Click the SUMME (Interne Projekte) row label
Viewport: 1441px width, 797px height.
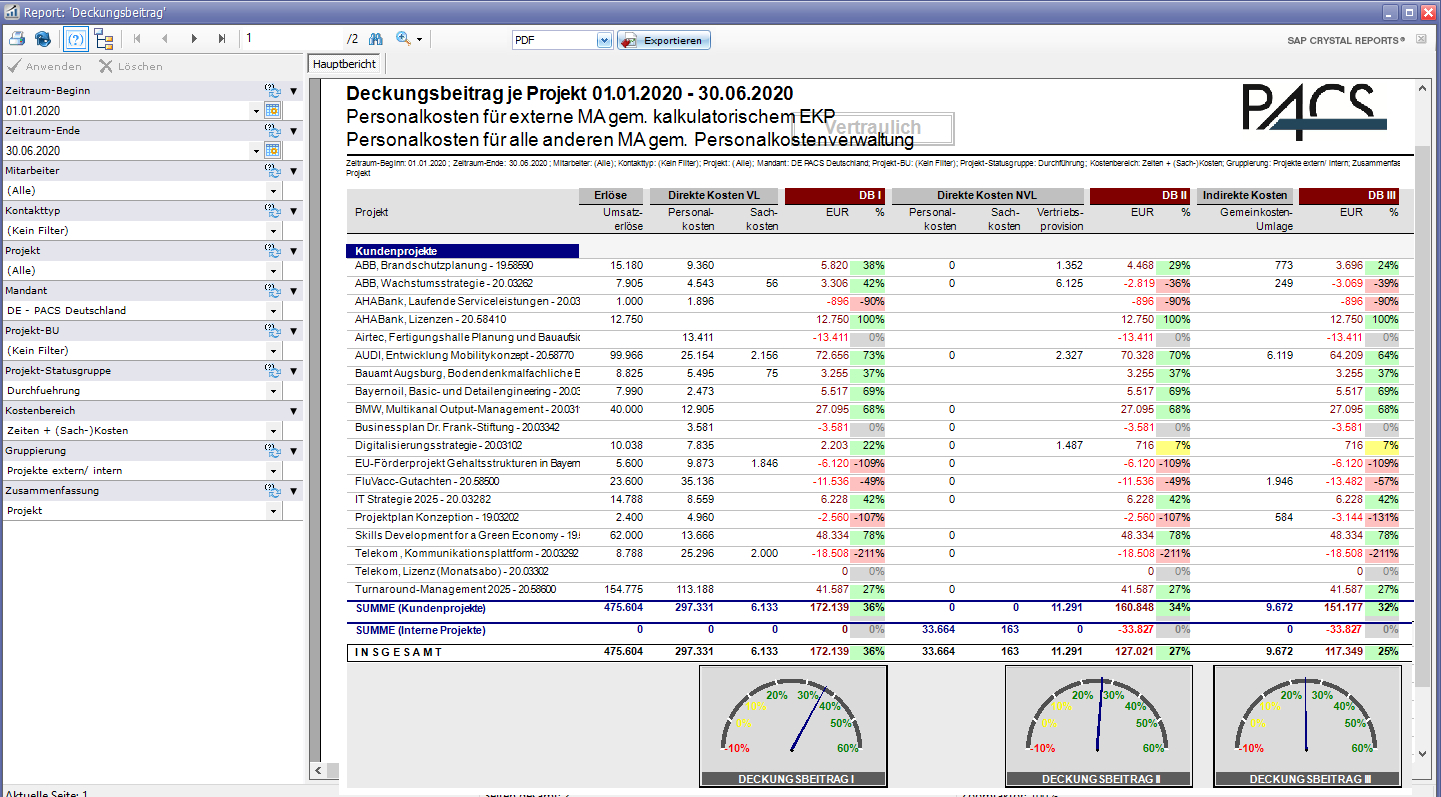tap(420, 630)
